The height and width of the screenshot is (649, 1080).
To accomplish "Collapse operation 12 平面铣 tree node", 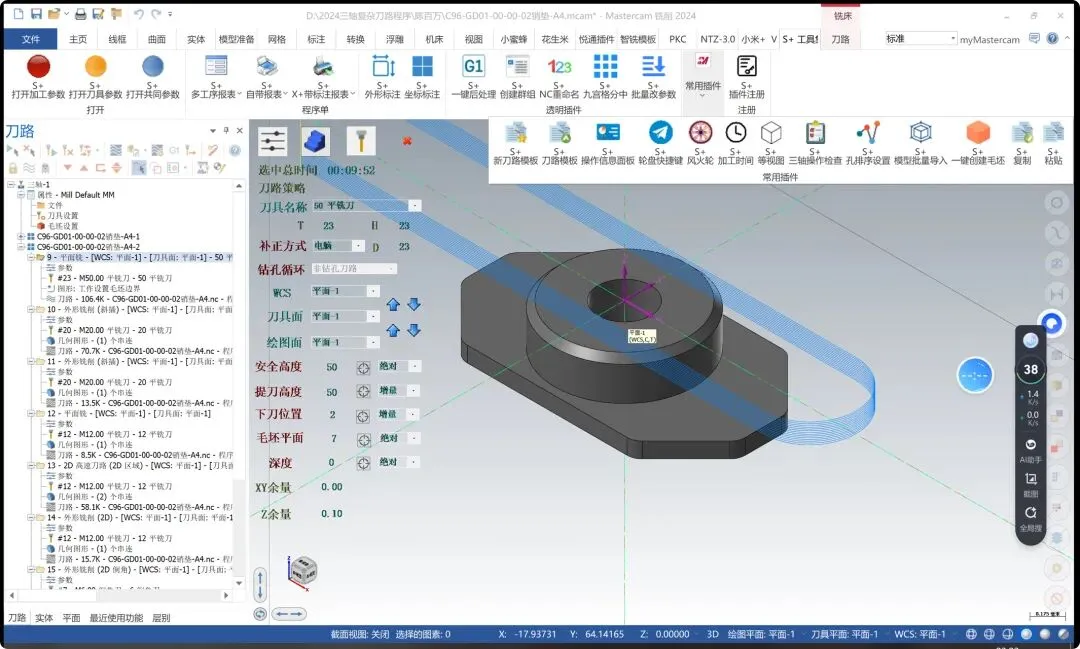I will 30,413.
